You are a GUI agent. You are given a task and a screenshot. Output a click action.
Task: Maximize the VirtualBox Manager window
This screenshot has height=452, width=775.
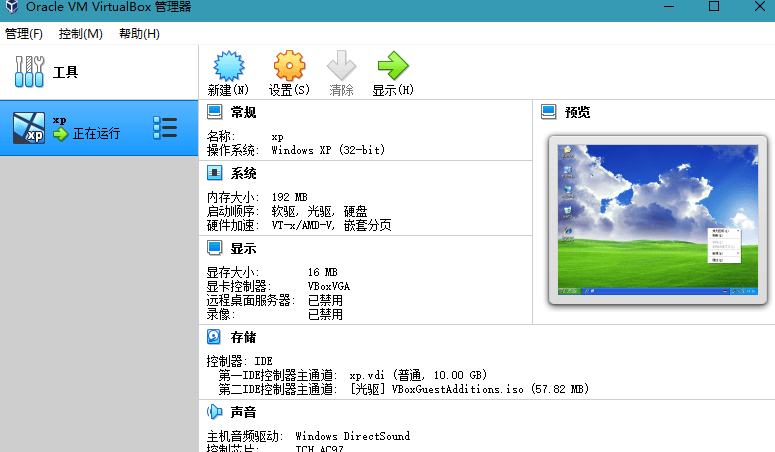(714, 6)
